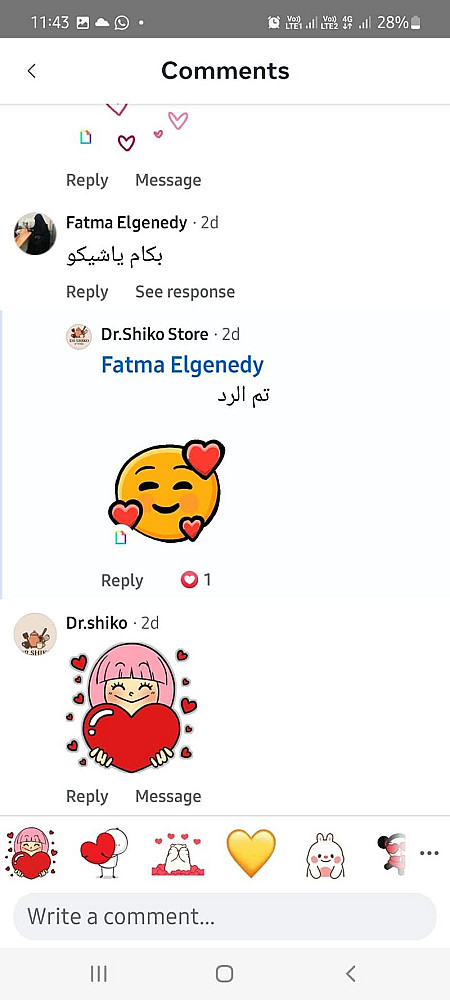Tap Fatma Elgenedy's profile picture
The width and height of the screenshot is (450, 1000).
pos(35,233)
